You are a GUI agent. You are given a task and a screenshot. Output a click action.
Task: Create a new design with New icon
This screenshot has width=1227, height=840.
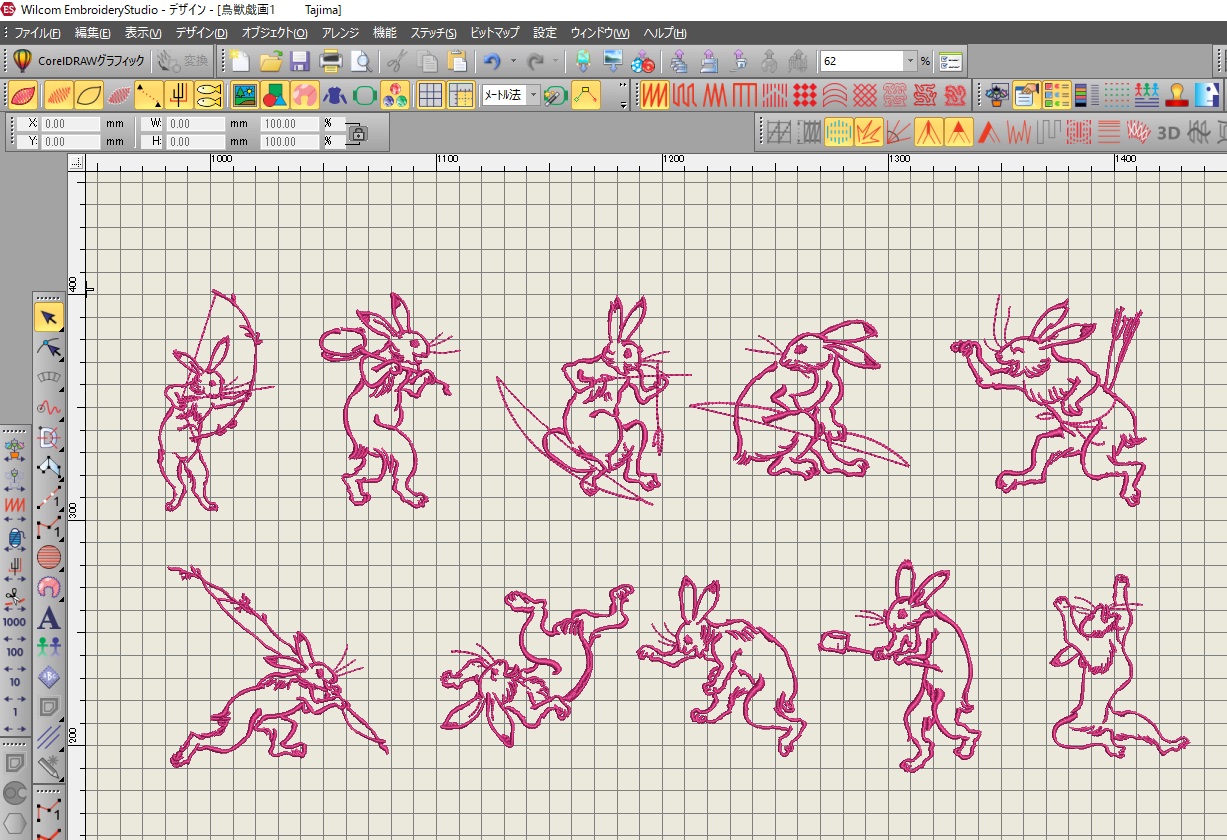coord(240,61)
